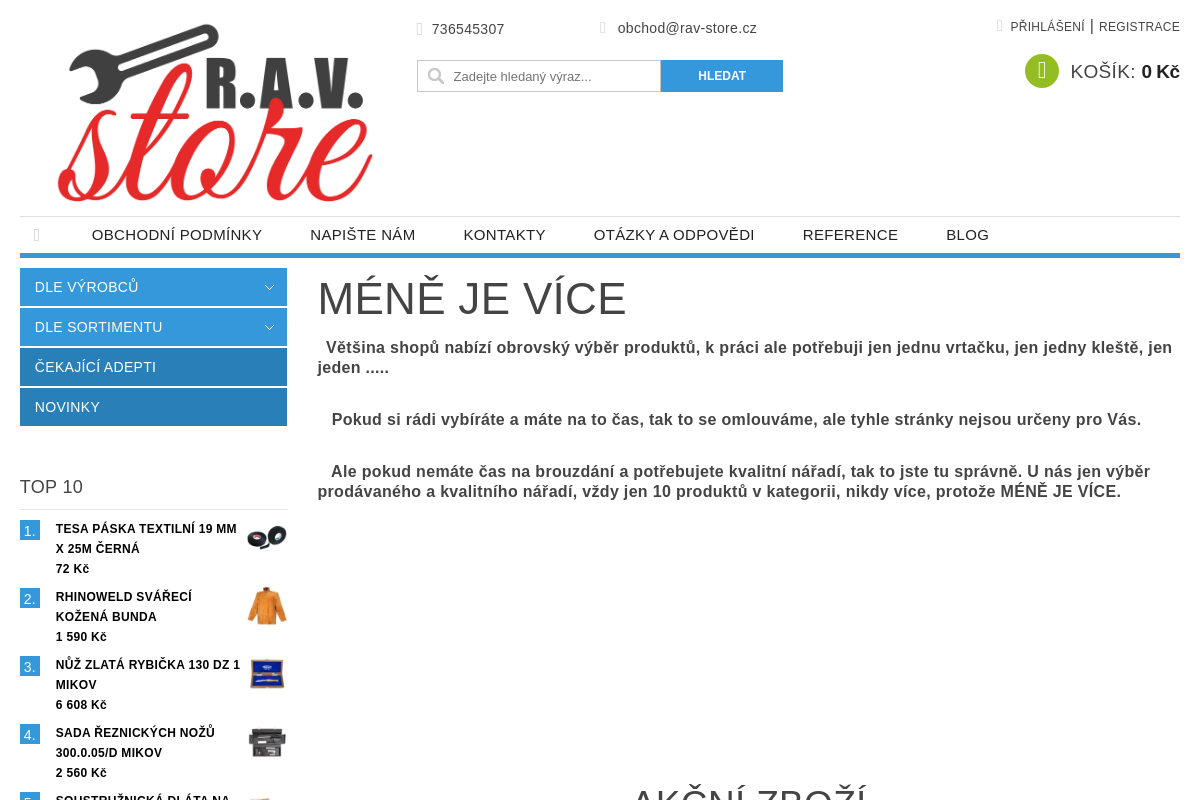This screenshot has height=800, width=1200.
Task: Click the magnifier icon in search box
Action: point(436,76)
